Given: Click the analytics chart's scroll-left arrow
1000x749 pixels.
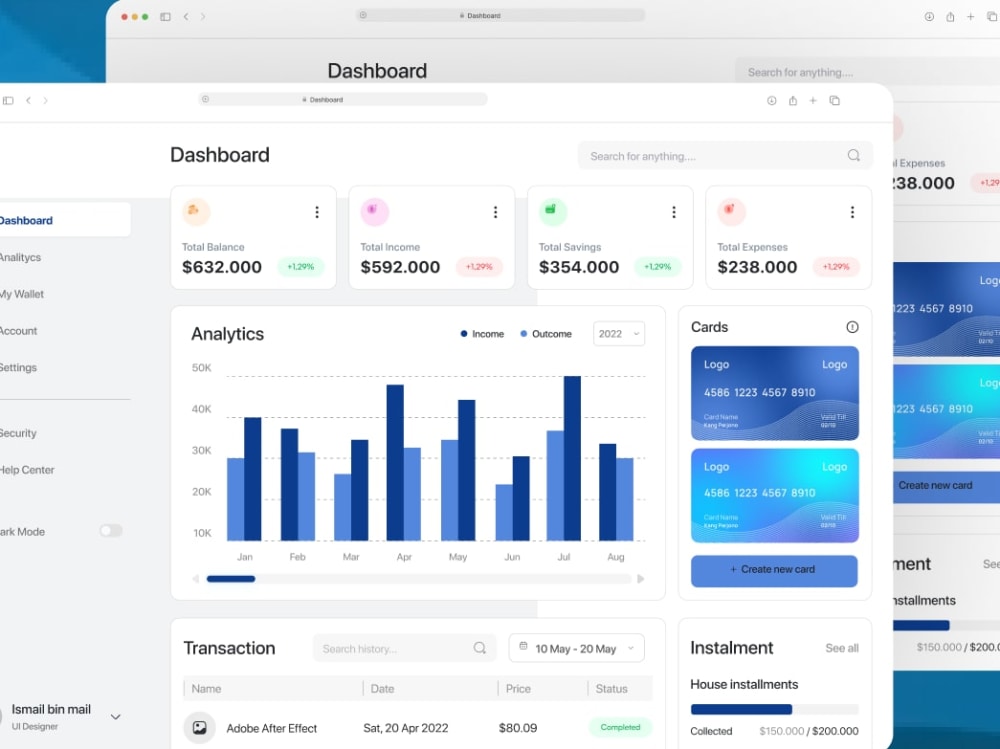Looking at the screenshot, I should pyautogui.click(x=196, y=579).
